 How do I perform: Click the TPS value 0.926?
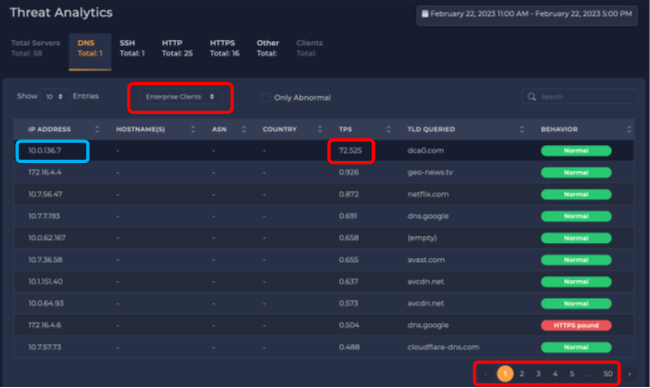349,172
